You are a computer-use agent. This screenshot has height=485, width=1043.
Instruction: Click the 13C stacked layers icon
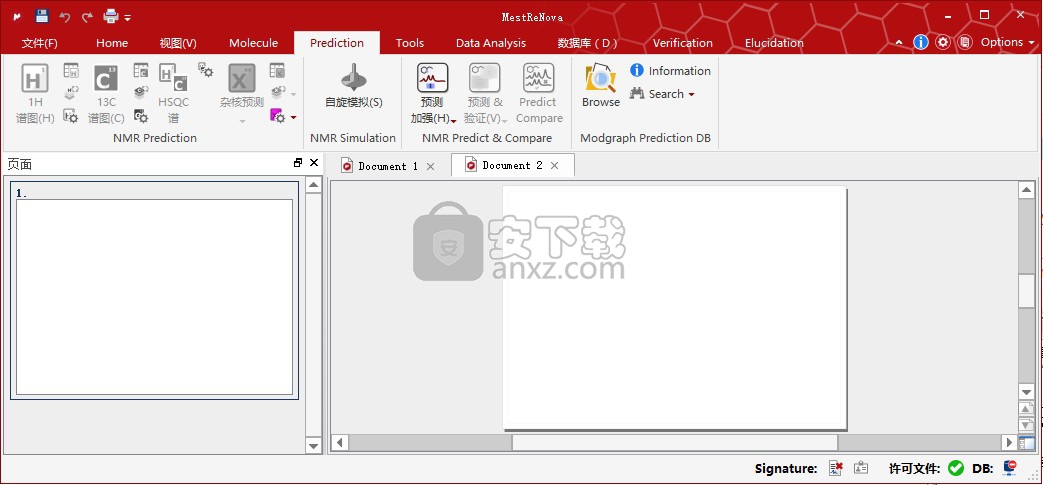pos(141,93)
